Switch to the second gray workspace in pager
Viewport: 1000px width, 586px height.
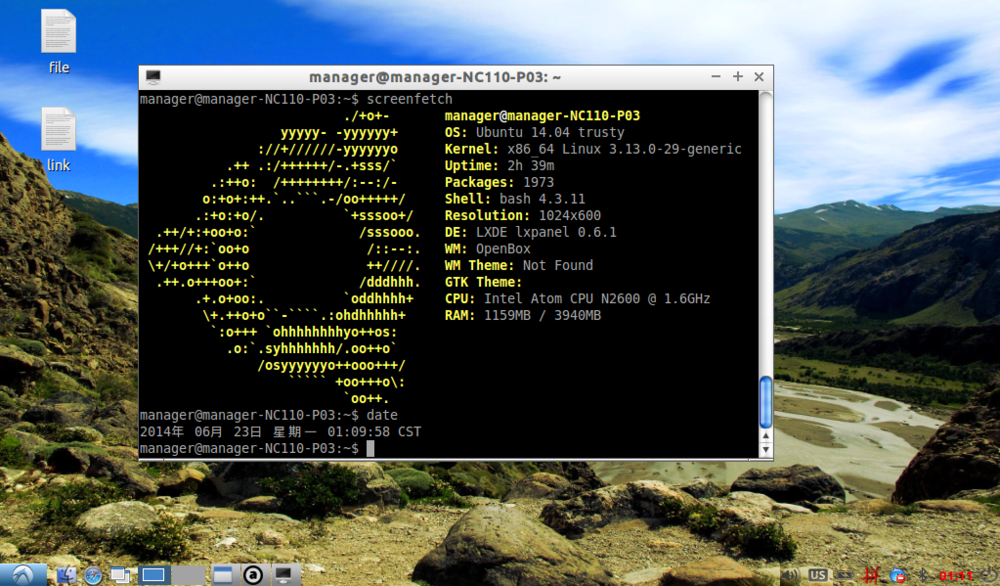(x=189, y=575)
